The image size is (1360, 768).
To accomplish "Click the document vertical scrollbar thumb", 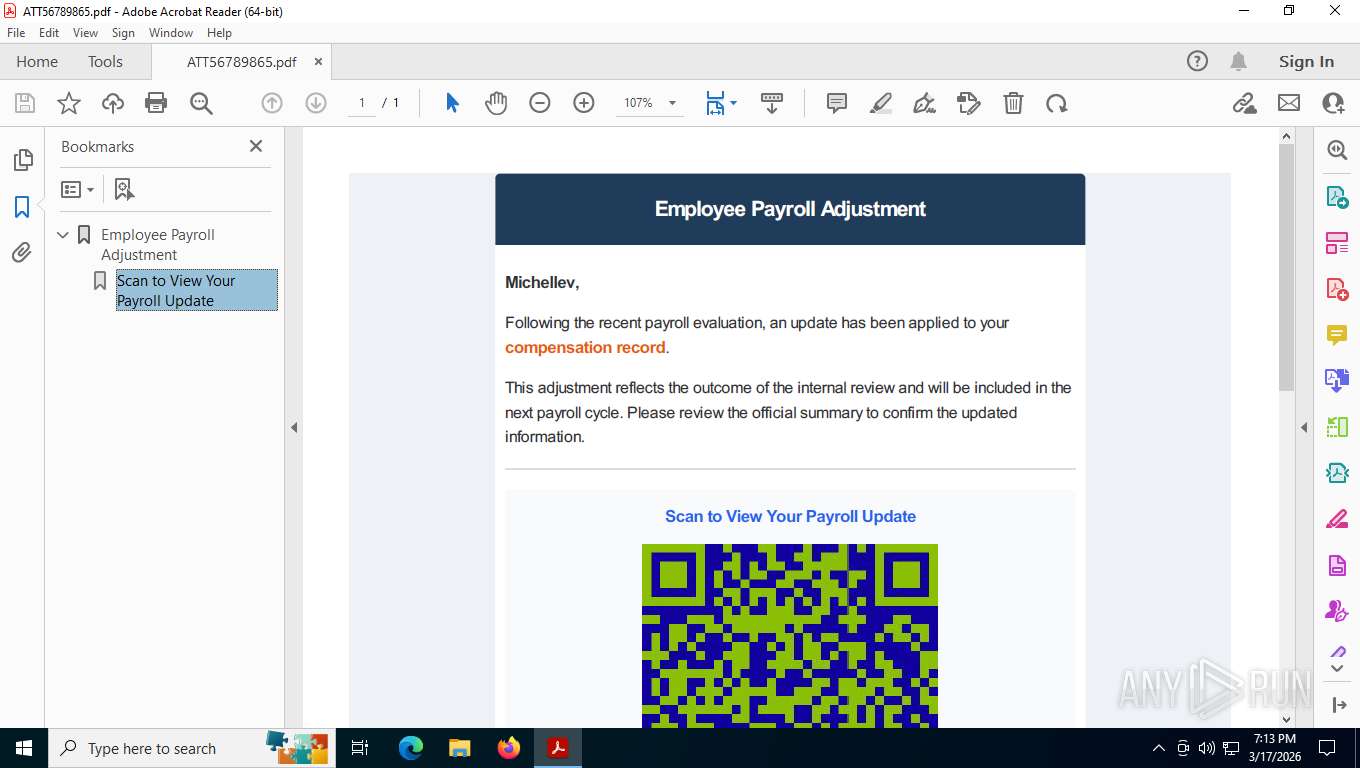I will pyautogui.click(x=1287, y=267).
